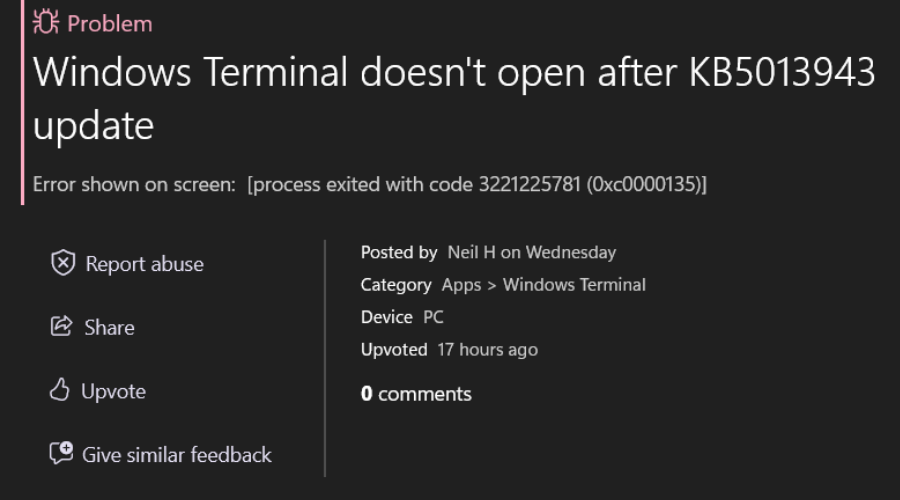Open the Windows Terminal category link
The image size is (900, 500).
pos(574,285)
